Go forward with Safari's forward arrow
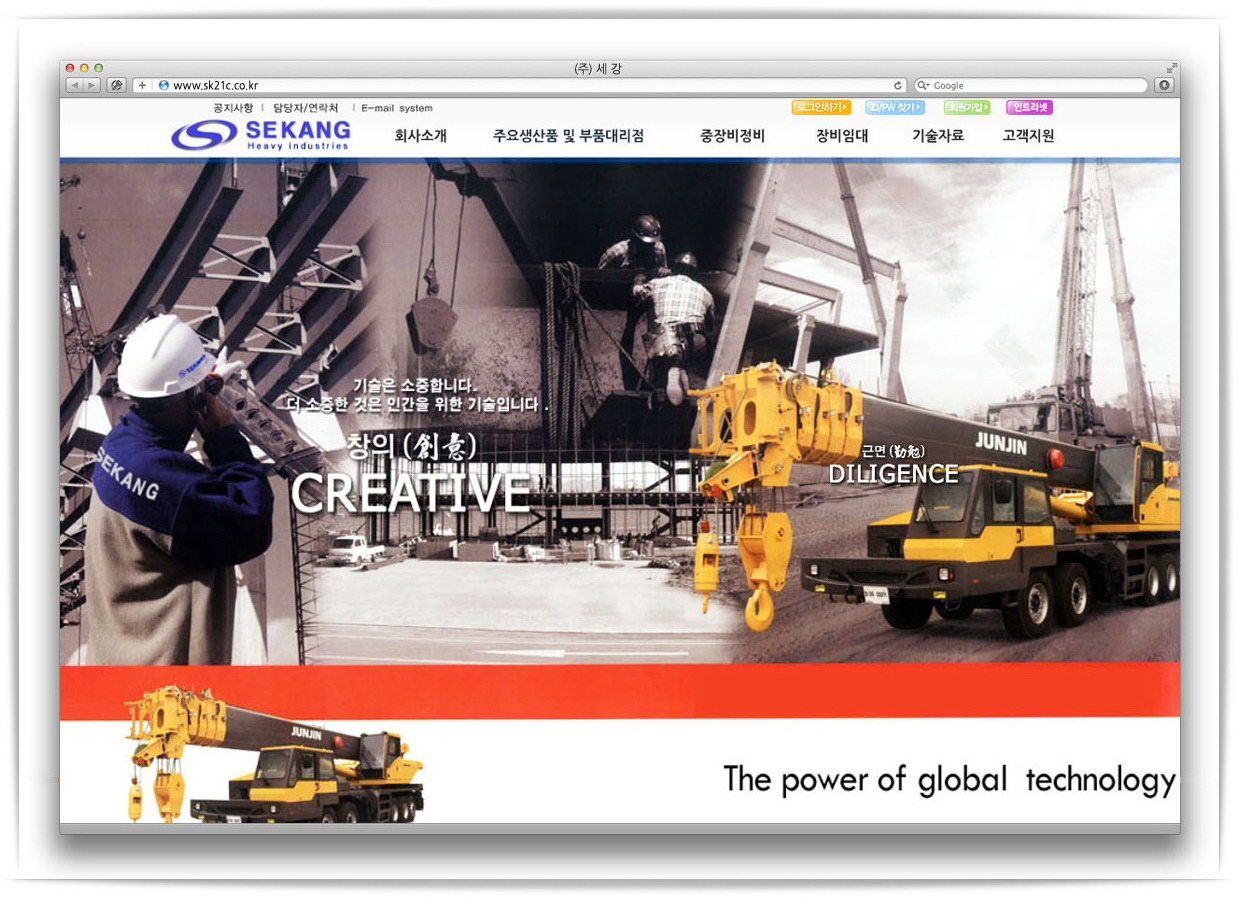Viewport: 1238px width, 898px height. click(91, 86)
